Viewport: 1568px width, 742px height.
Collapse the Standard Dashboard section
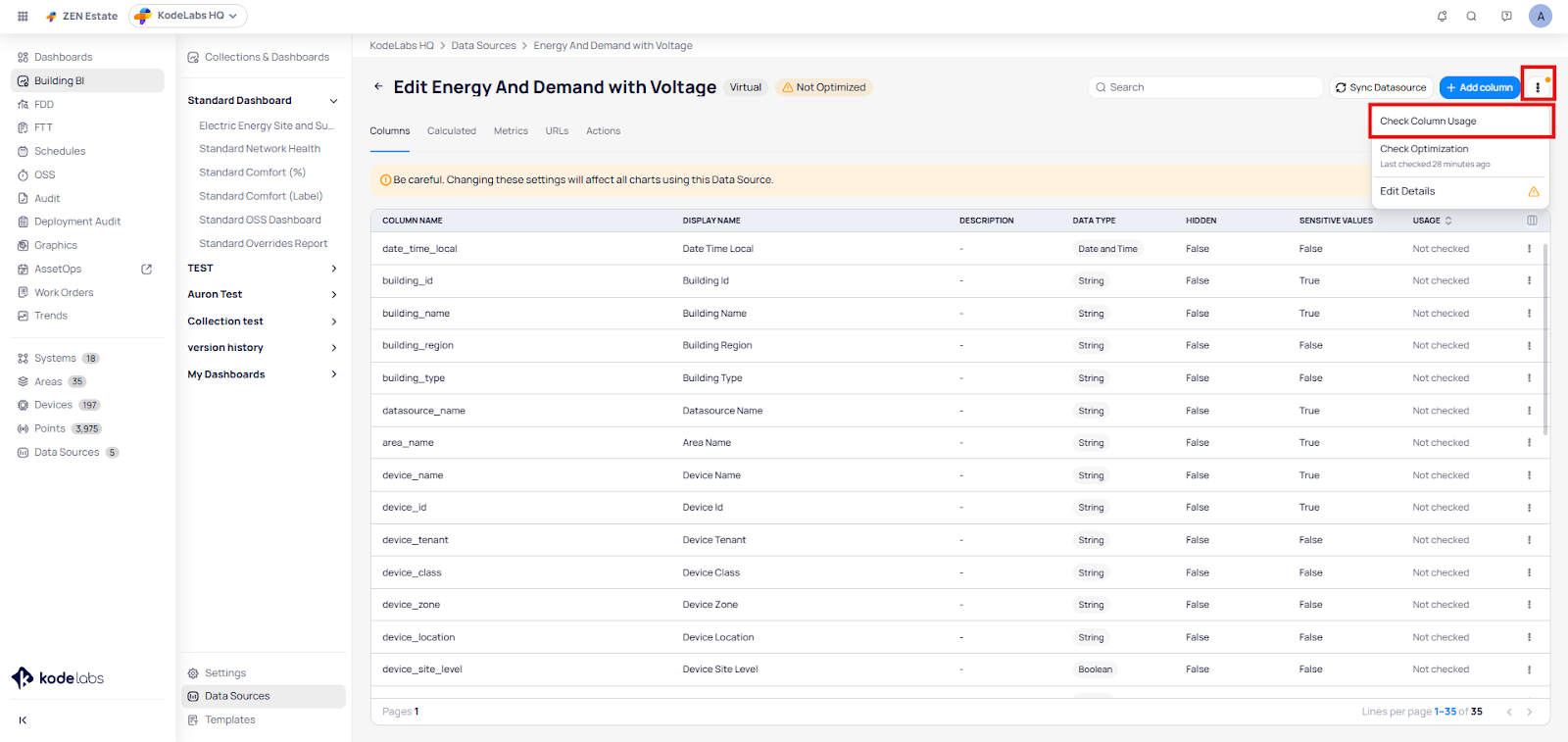point(333,101)
